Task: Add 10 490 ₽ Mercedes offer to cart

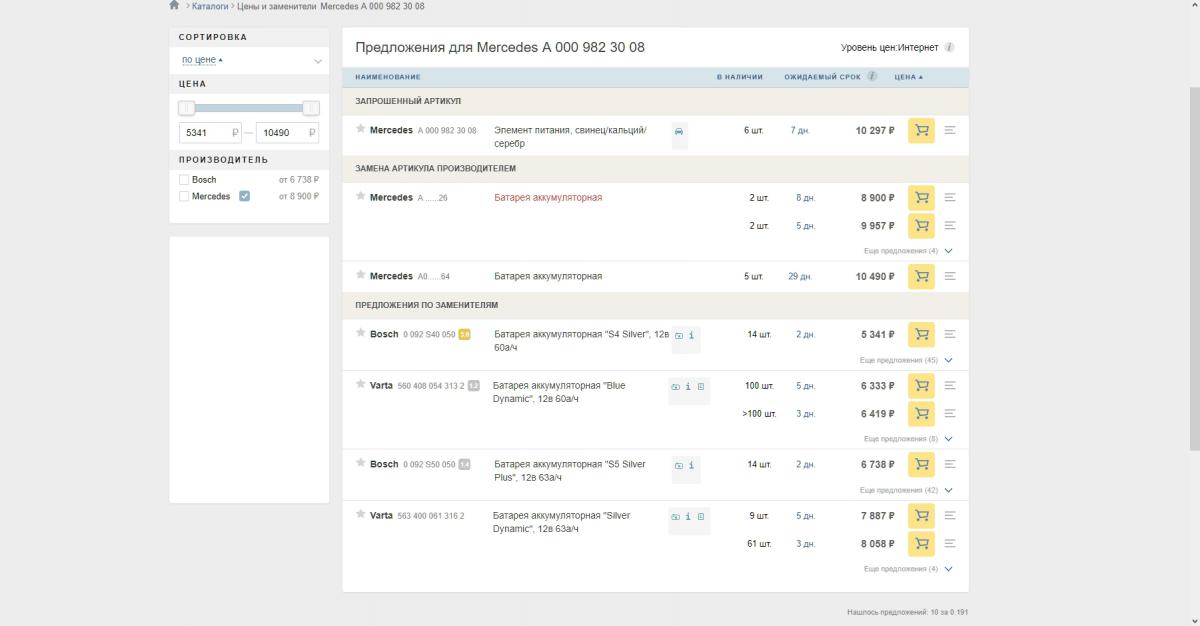Action: point(921,277)
